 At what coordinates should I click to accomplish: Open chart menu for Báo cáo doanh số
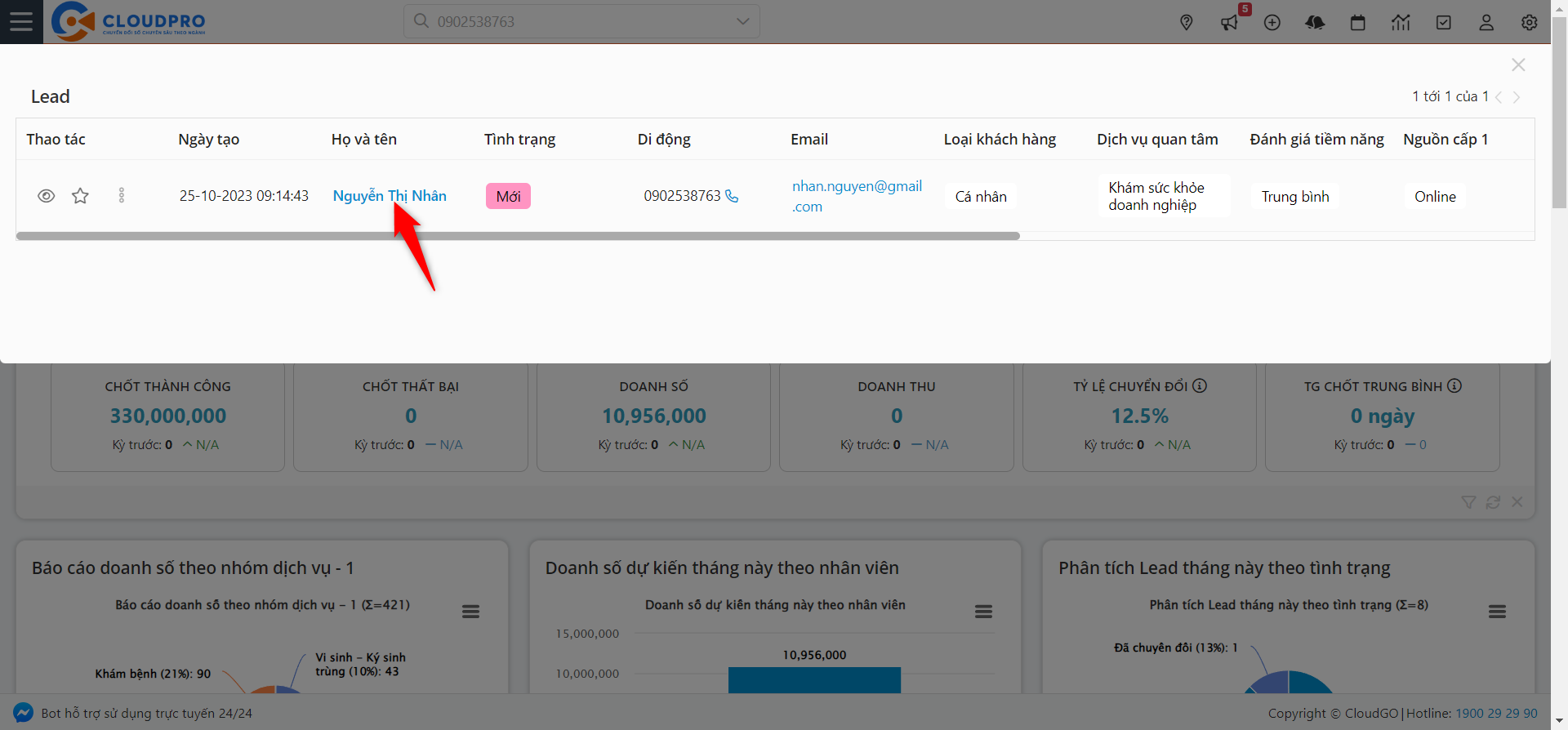click(x=470, y=612)
